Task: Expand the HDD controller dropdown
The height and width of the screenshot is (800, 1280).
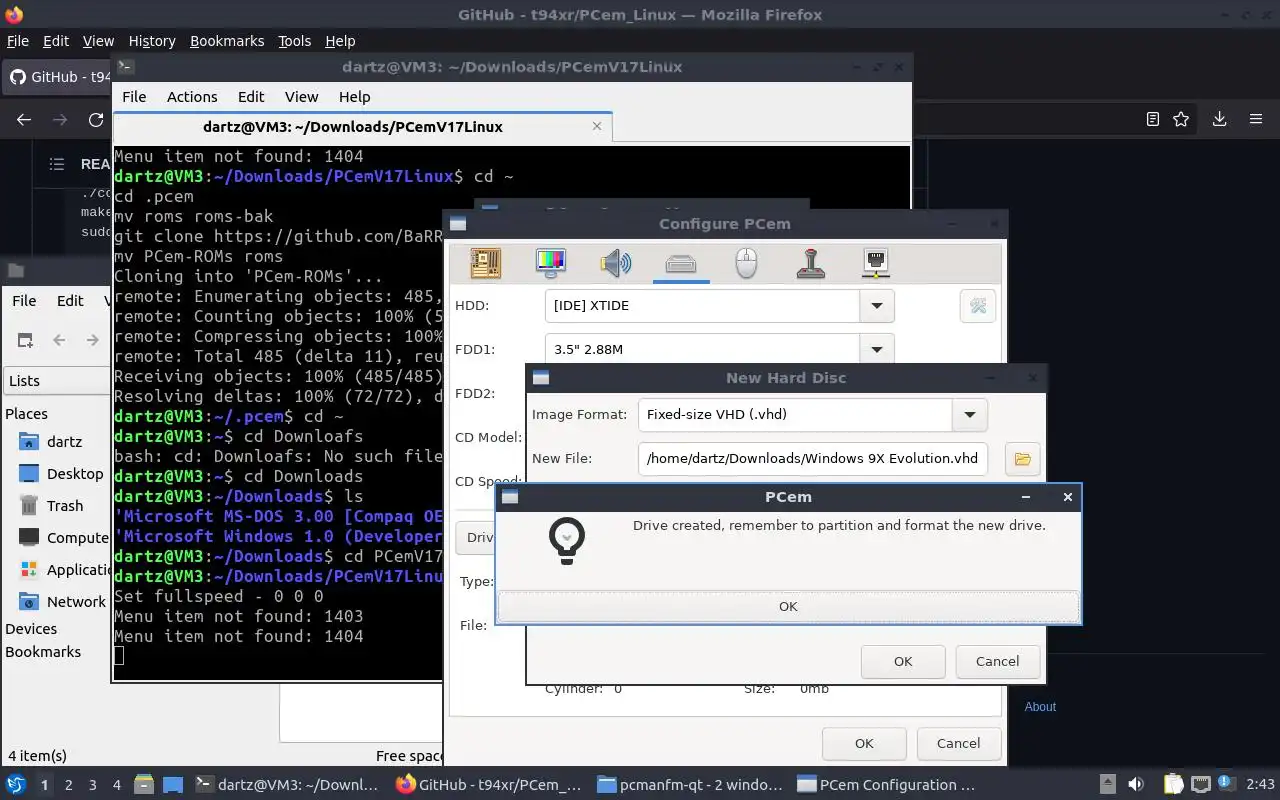Action: tap(877, 306)
